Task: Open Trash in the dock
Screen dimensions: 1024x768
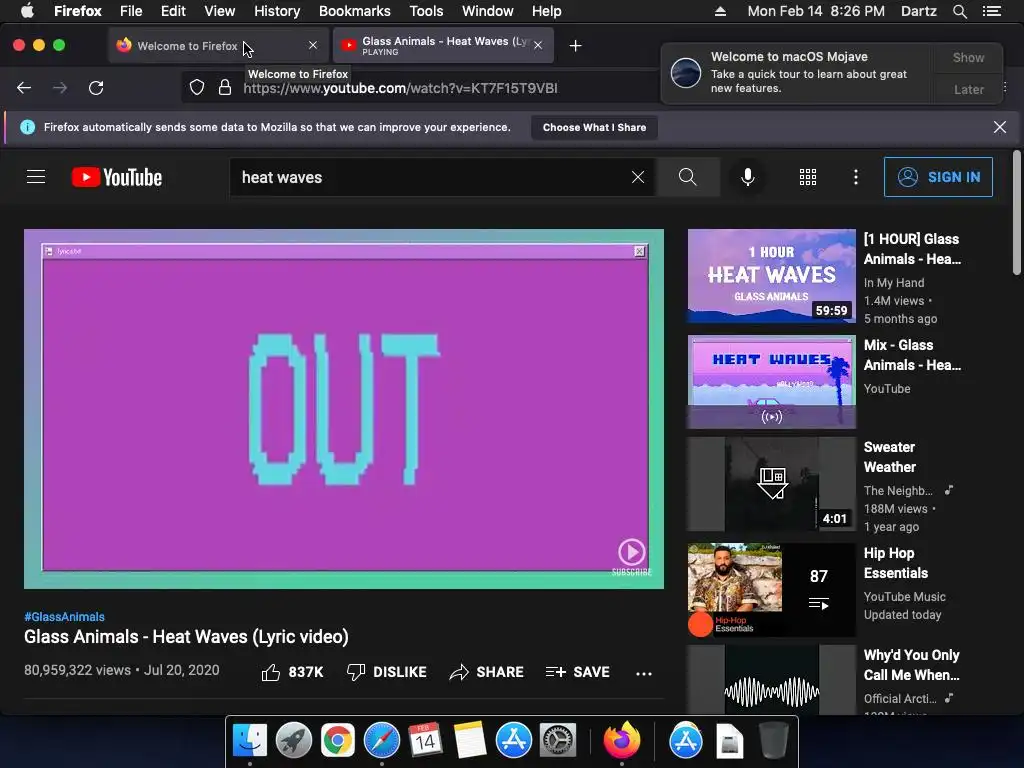Action: tap(774, 741)
